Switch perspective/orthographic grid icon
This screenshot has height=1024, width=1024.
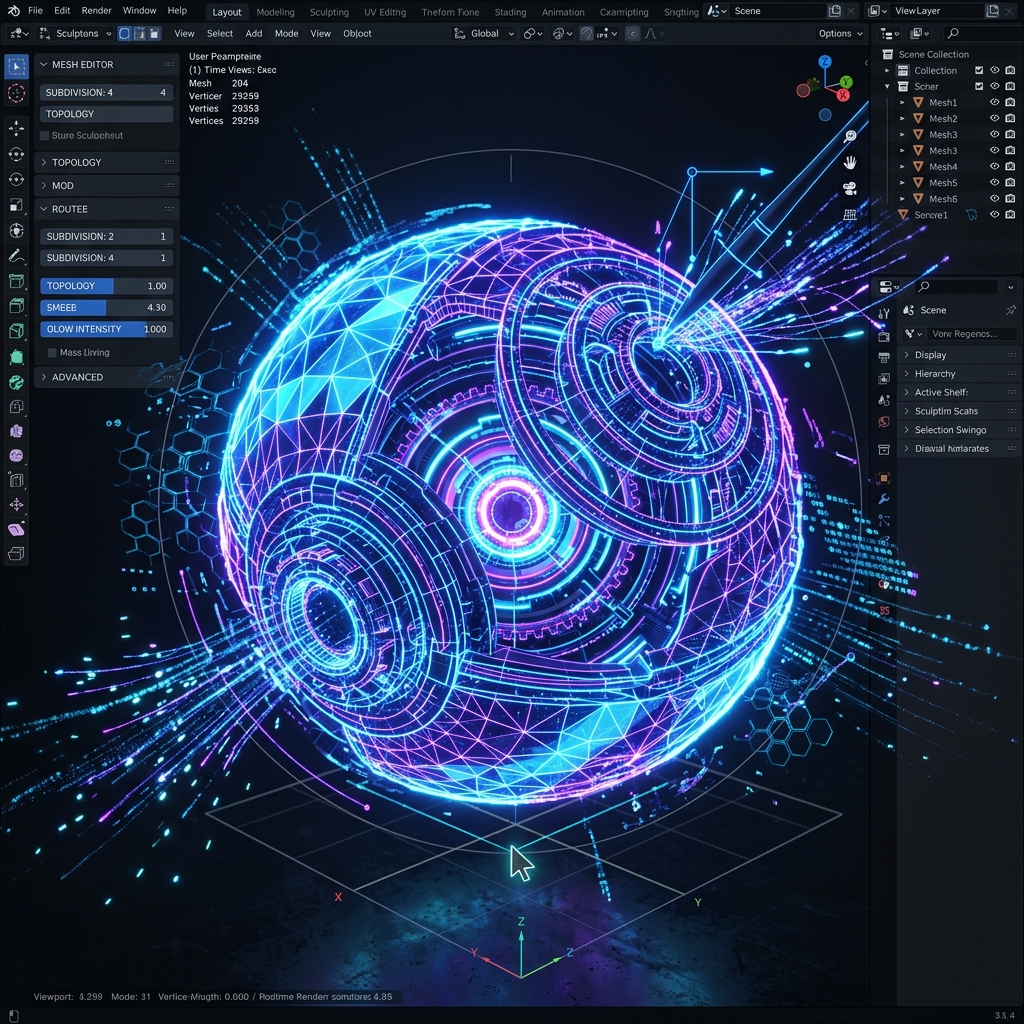pos(850,215)
